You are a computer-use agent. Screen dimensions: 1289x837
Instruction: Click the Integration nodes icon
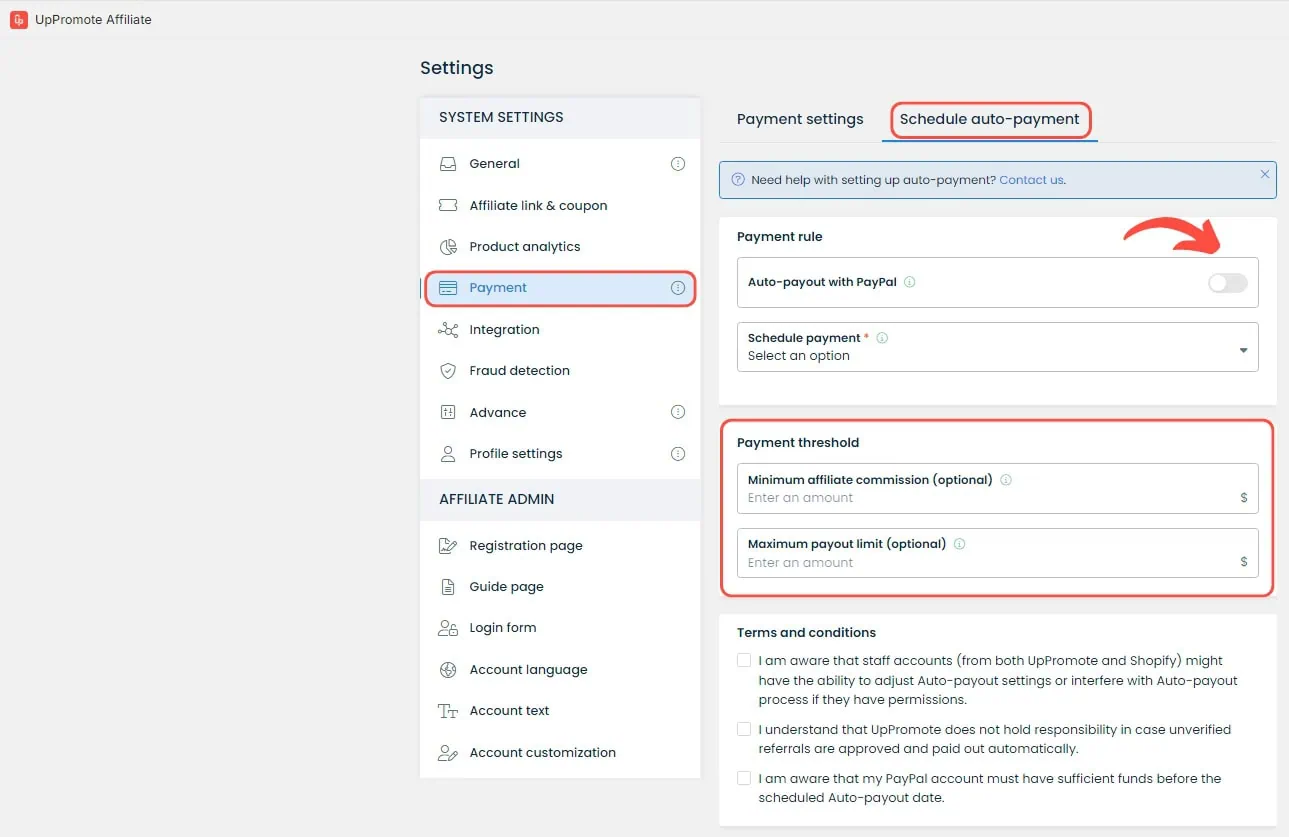coord(448,330)
